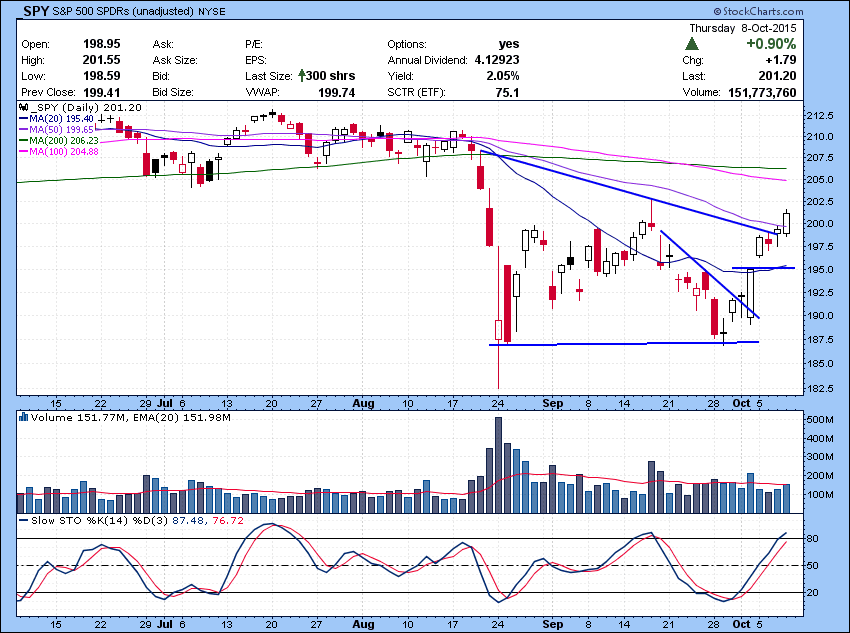Click the 192.5 price axis label
Image resolution: width=850 pixels, height=633 pixels.
pyautogui.click(x=820, y=293)
